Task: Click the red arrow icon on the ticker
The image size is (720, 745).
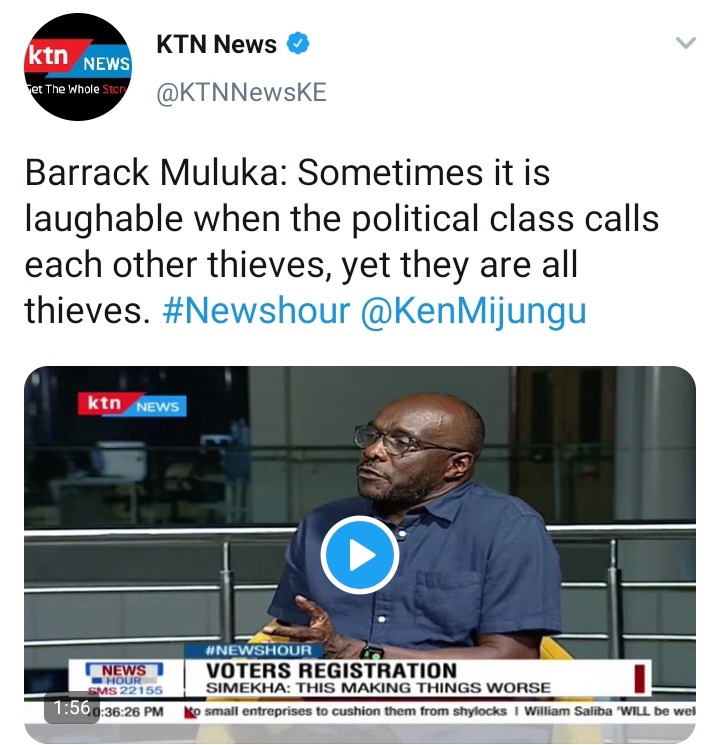Action: coord(191,712)
